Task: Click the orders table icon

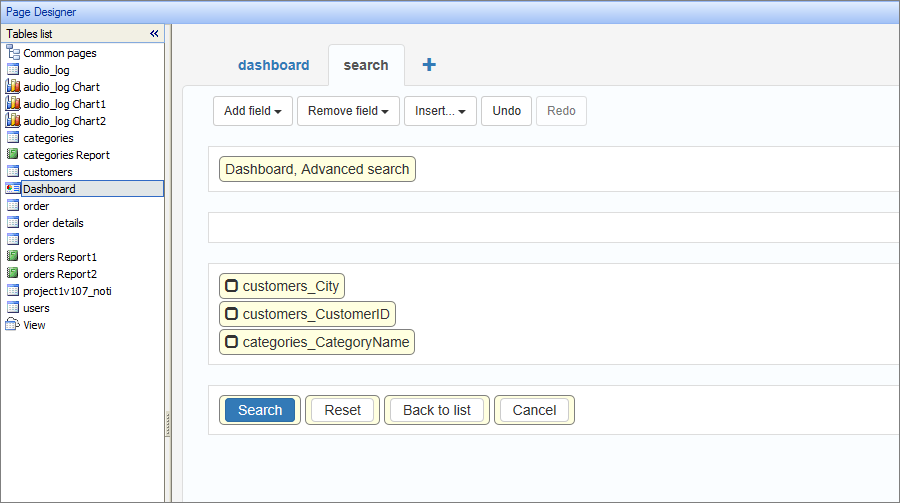Action: coord(13,239)
